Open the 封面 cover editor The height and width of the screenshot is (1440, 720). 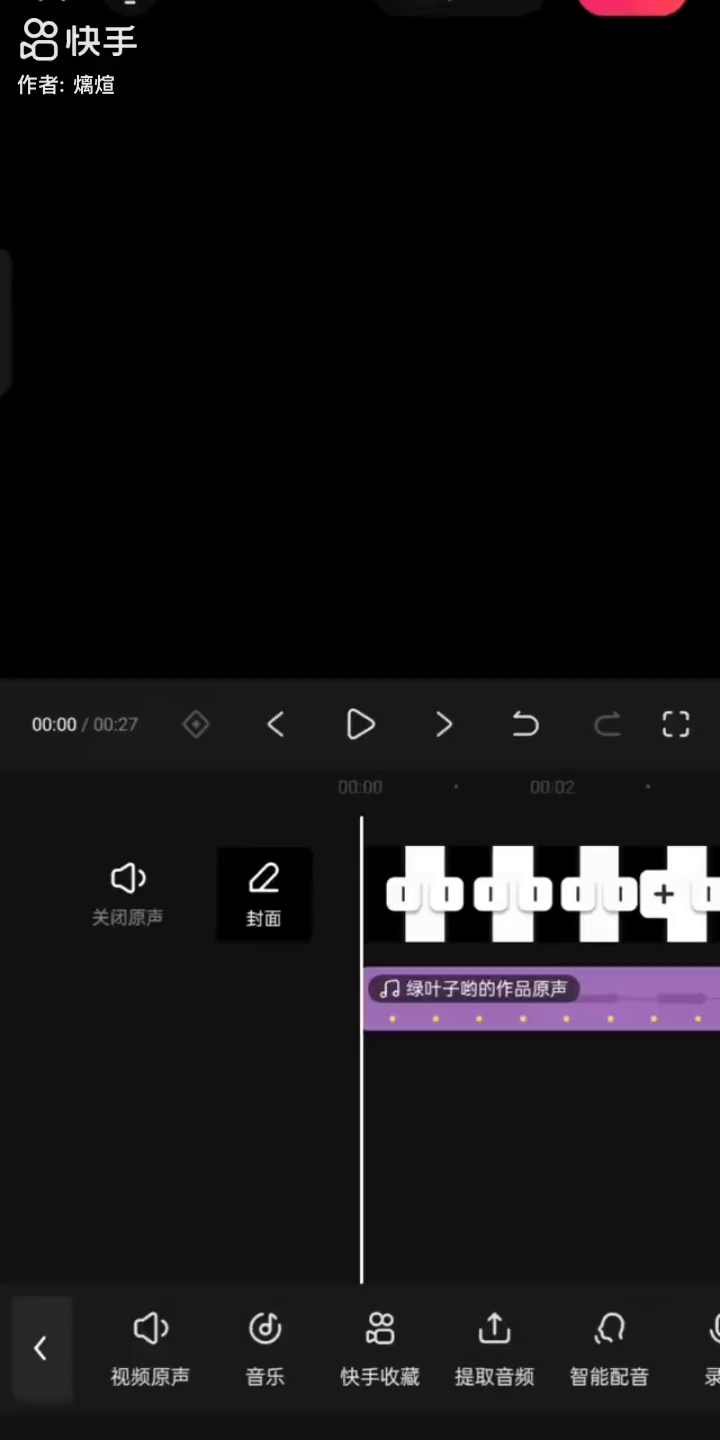tap(264, 895)
